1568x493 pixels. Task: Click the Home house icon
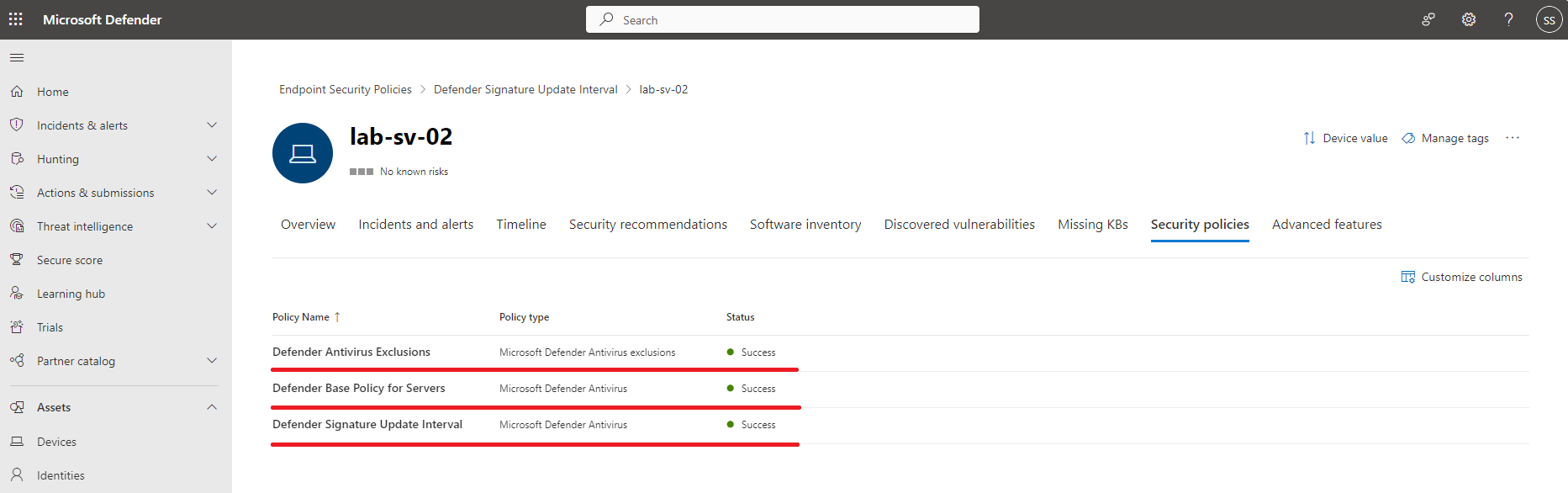click(x=17, y=91)
